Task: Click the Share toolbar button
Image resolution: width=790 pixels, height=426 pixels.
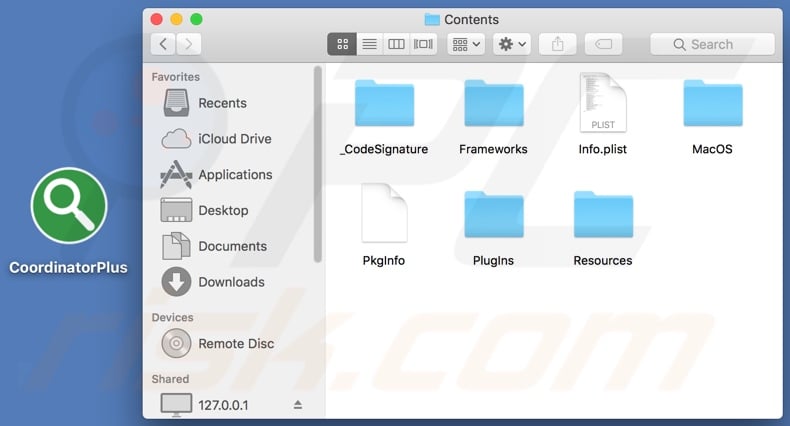Action: (557, 44)
